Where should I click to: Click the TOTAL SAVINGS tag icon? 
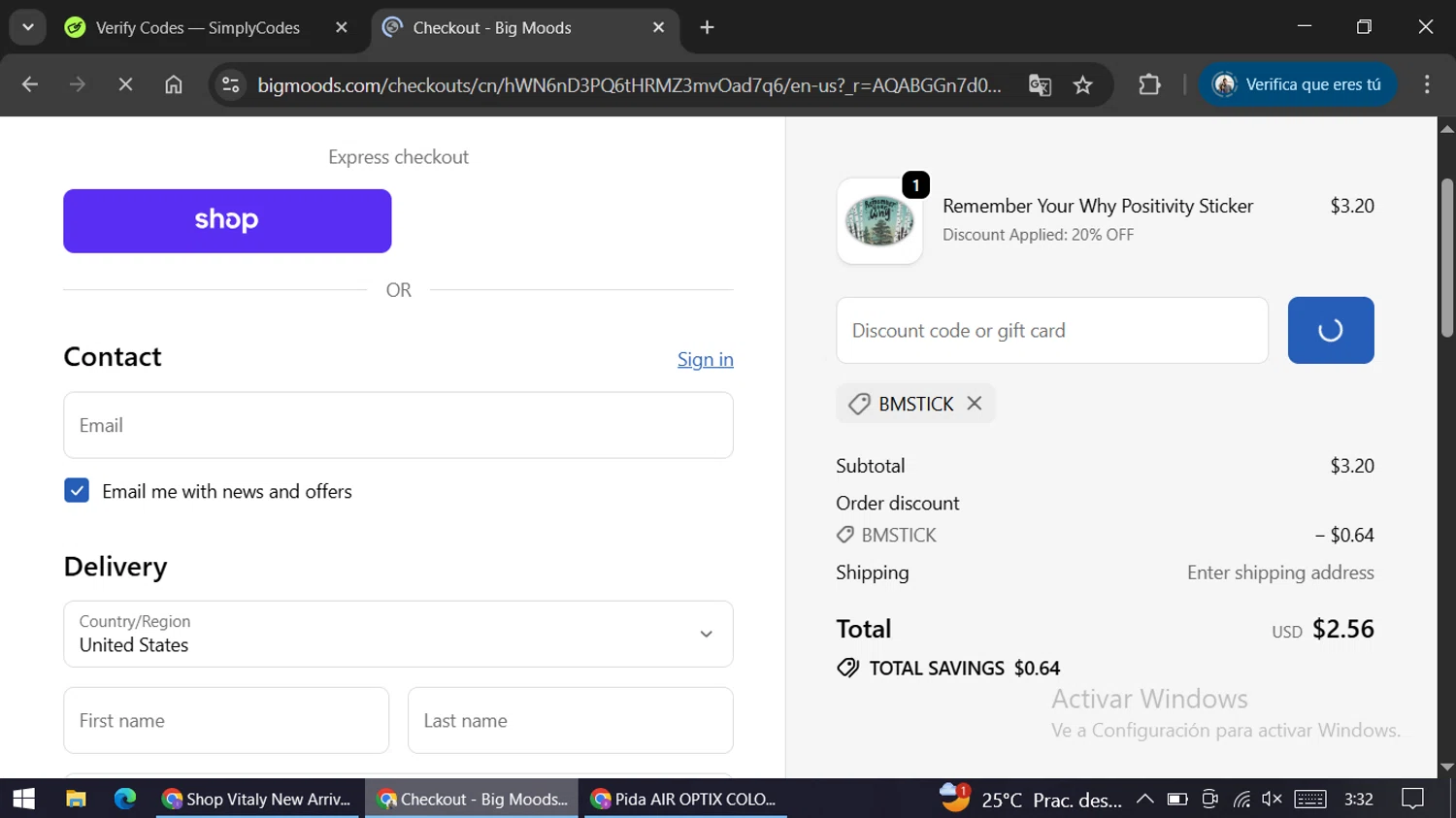click(x=847, y=668)
